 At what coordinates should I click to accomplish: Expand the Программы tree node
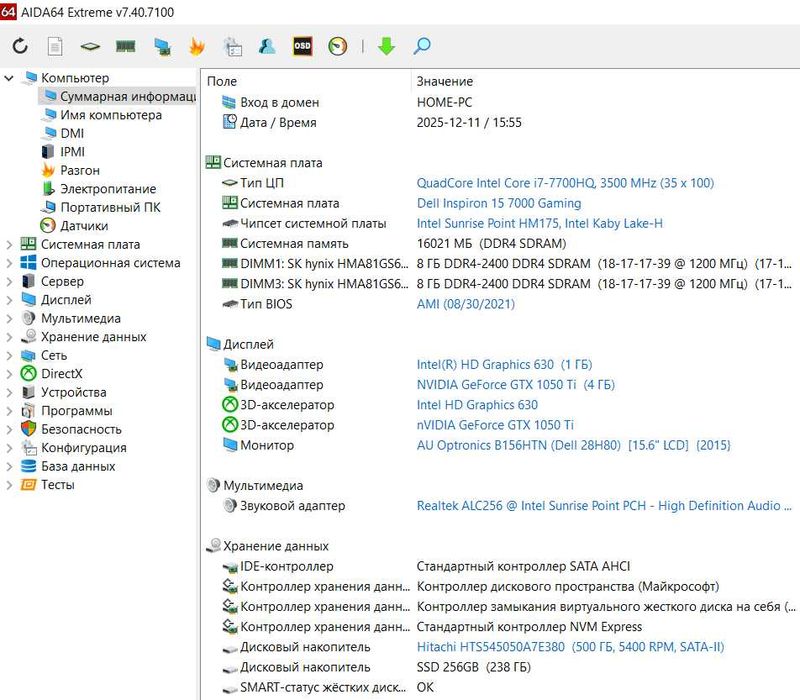click(9, 411)
